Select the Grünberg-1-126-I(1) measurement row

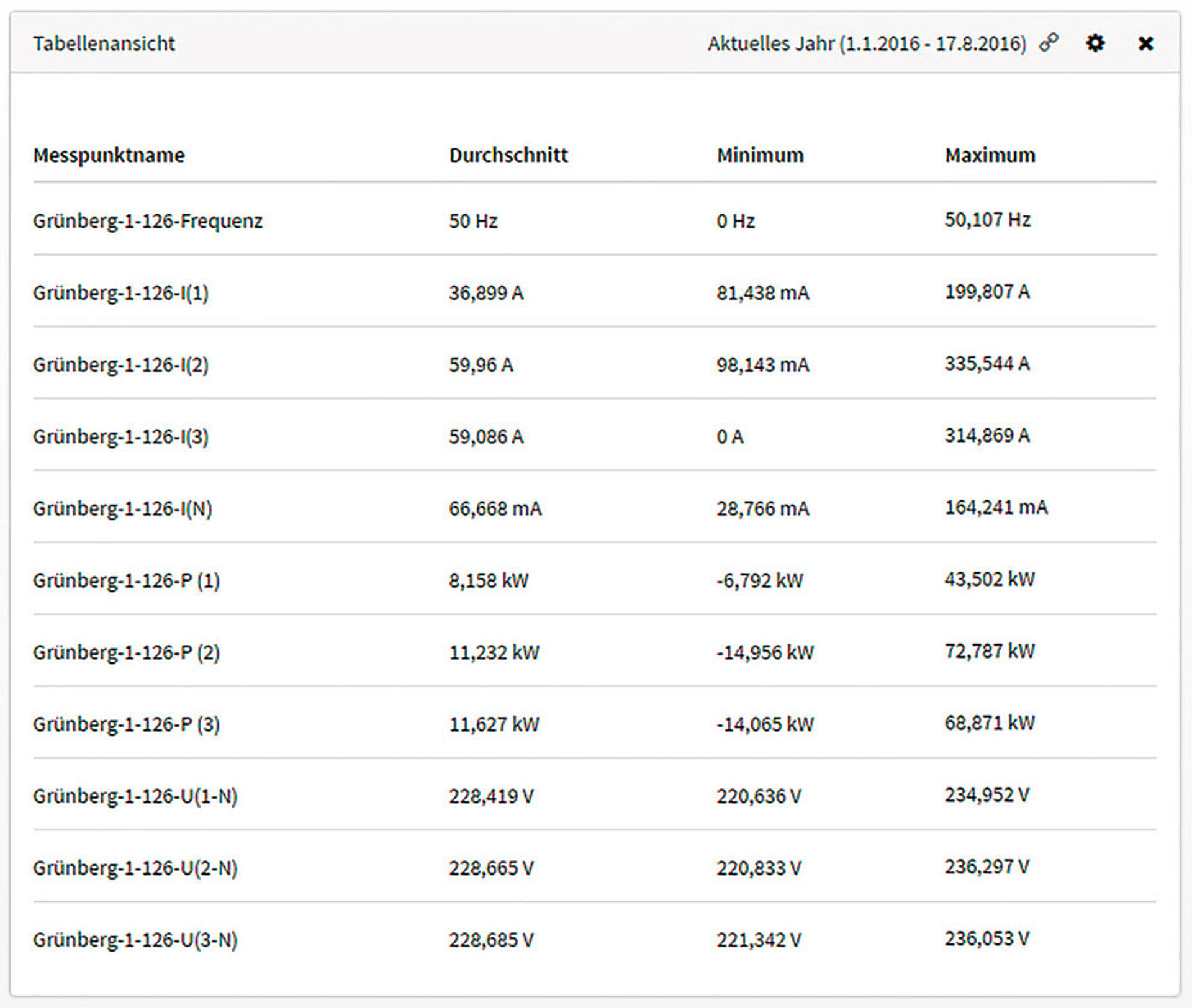(120, 292)
